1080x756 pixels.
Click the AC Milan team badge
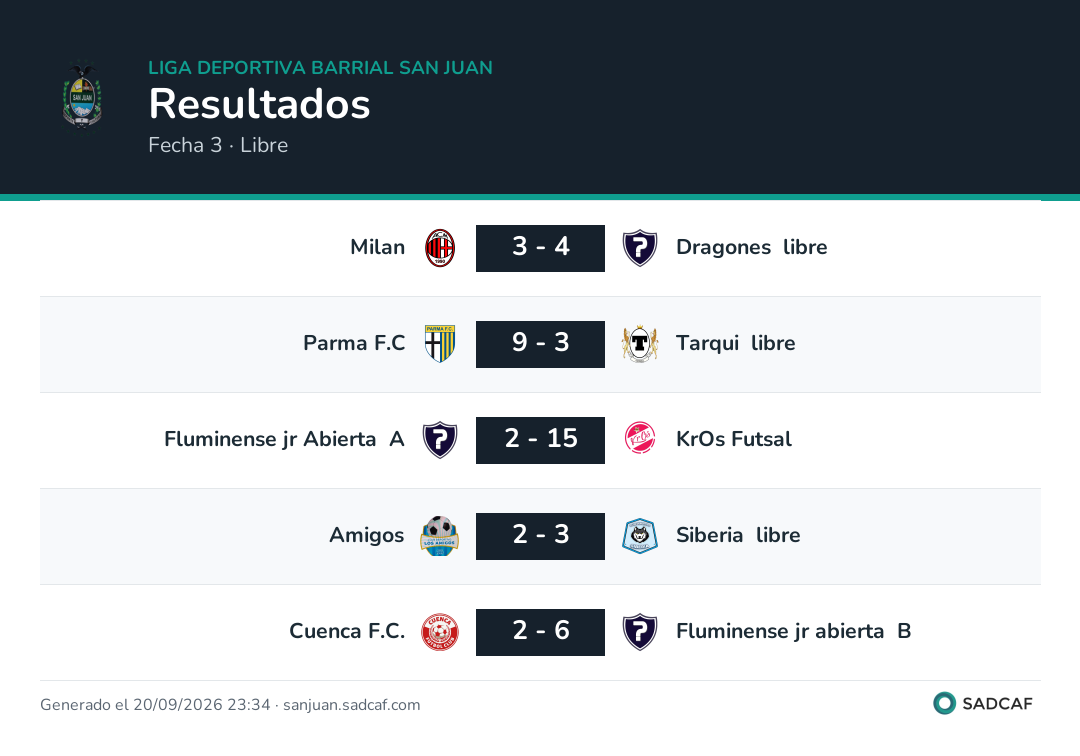click(x=439, y=248)
